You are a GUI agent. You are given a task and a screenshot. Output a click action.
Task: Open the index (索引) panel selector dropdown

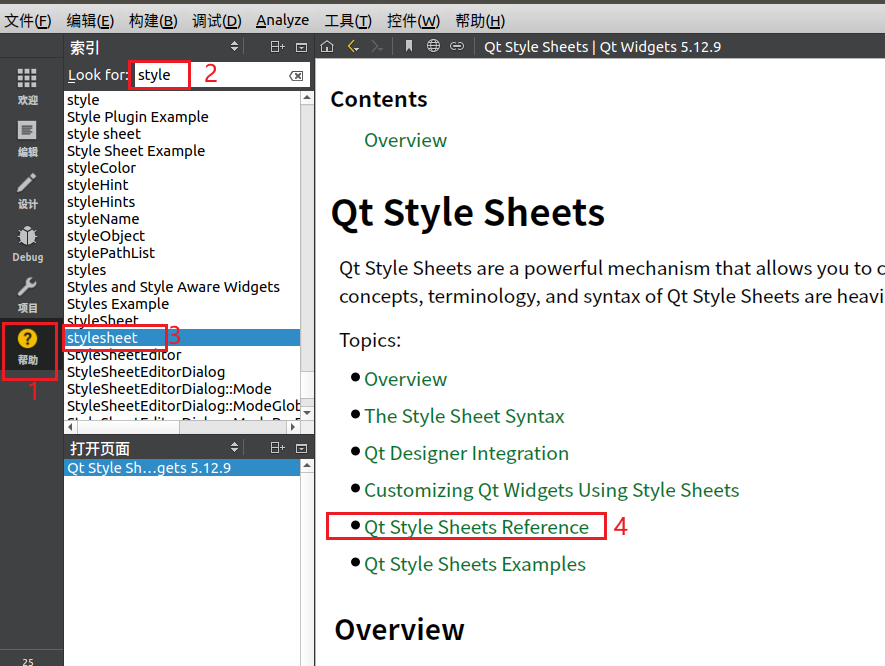click(234, 47)
